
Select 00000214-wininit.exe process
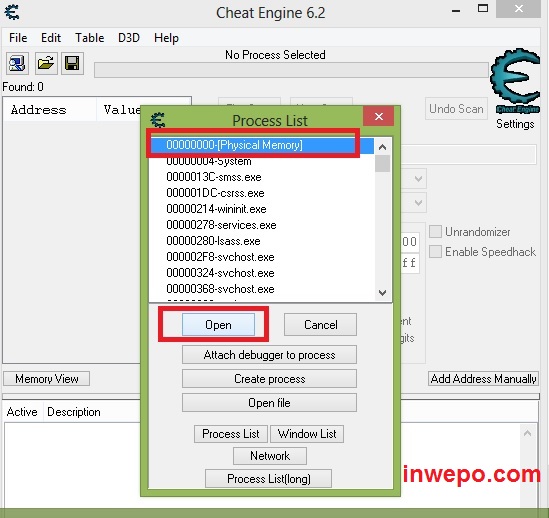click(x=262, y=209)
